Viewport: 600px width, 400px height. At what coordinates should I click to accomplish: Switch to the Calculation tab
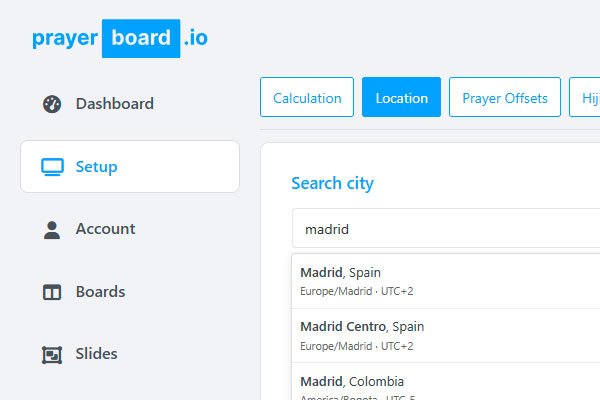[307, 97]
